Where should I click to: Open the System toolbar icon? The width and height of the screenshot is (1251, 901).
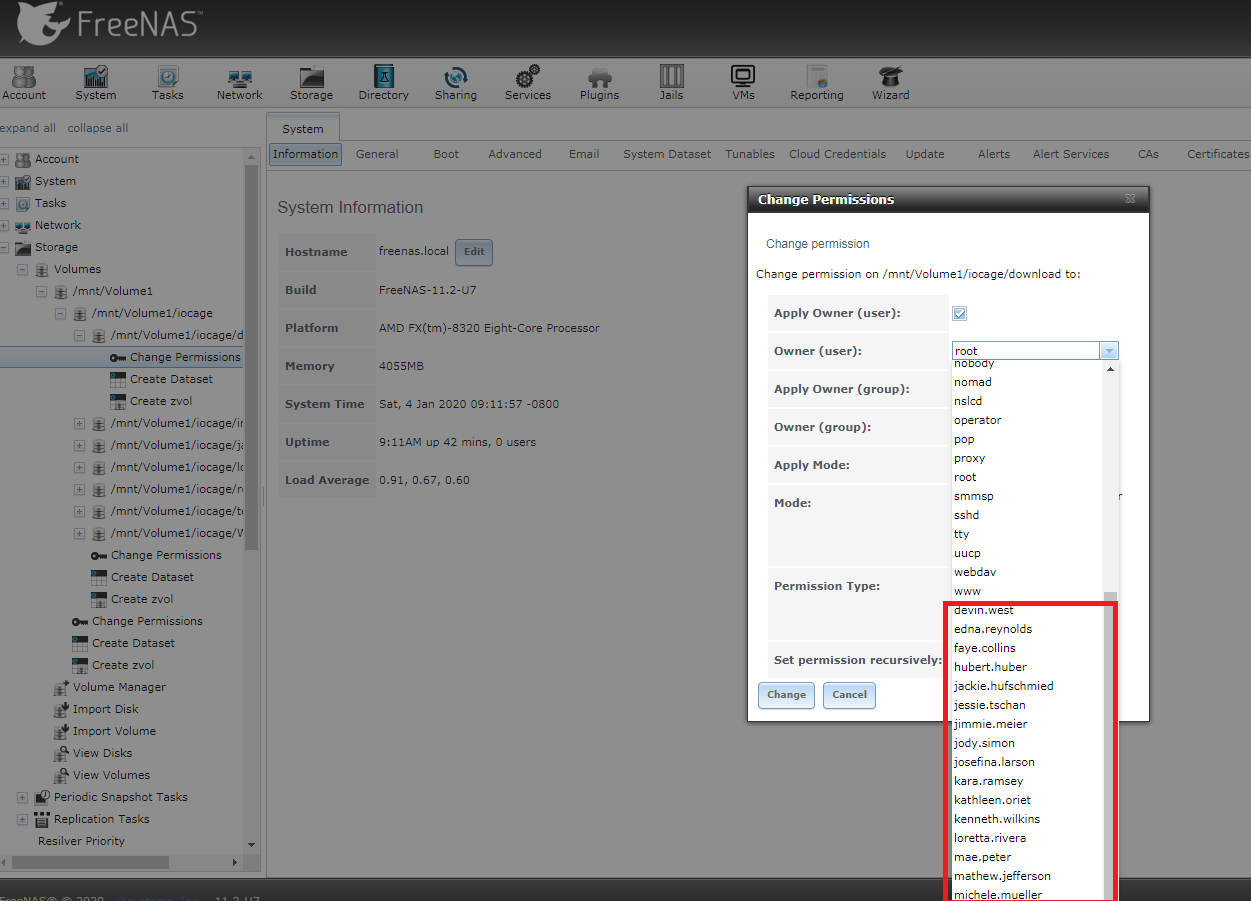(96, 83)
